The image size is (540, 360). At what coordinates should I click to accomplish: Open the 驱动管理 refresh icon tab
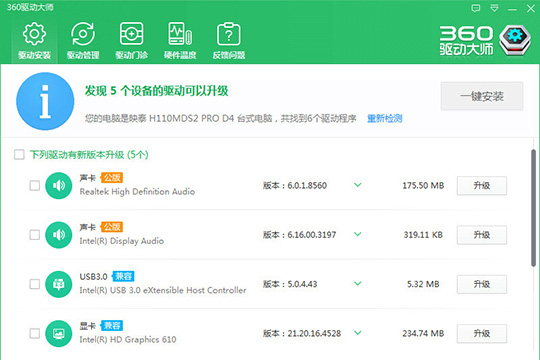[83, 41]
